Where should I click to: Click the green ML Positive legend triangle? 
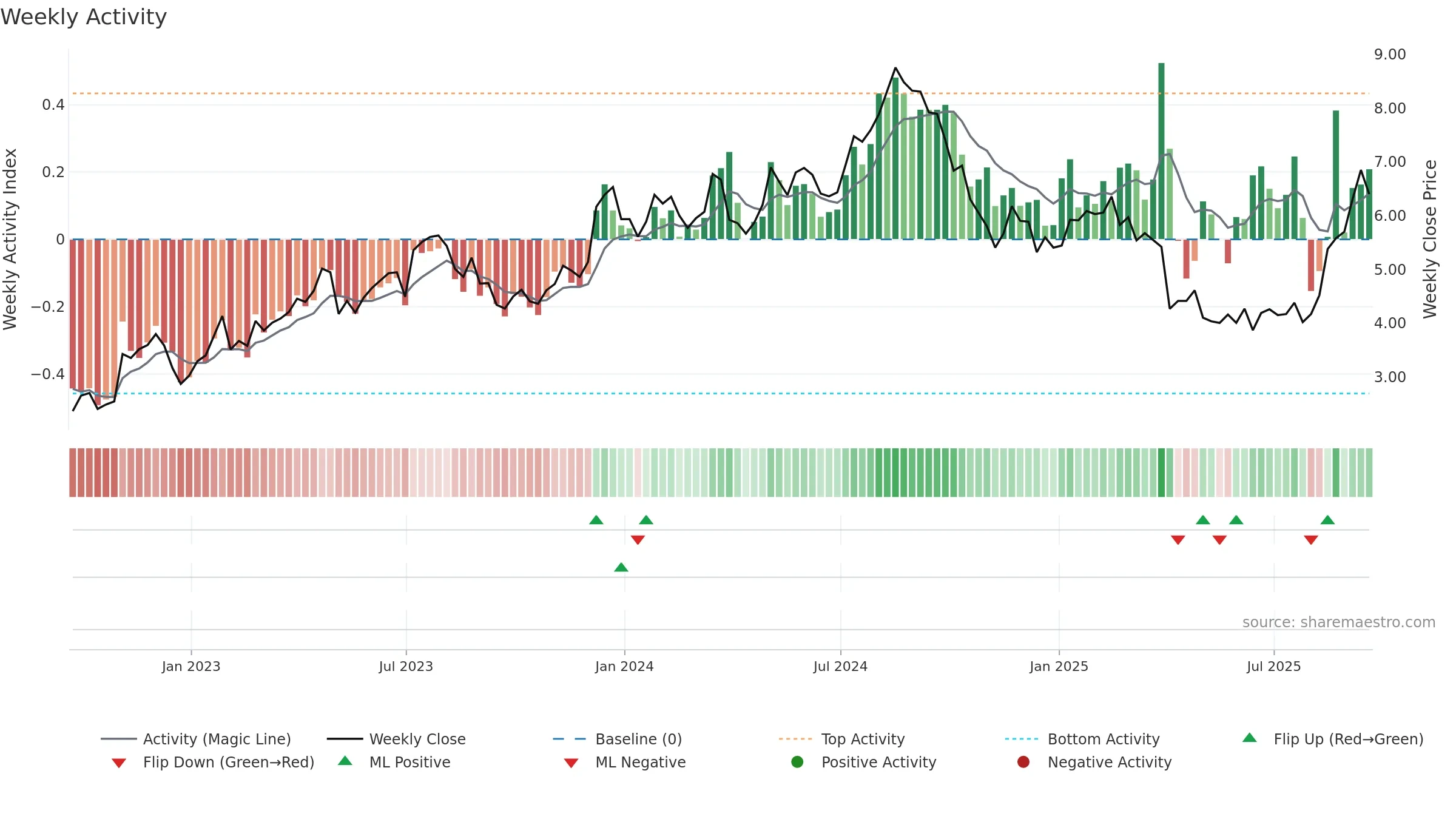(345, 761)
